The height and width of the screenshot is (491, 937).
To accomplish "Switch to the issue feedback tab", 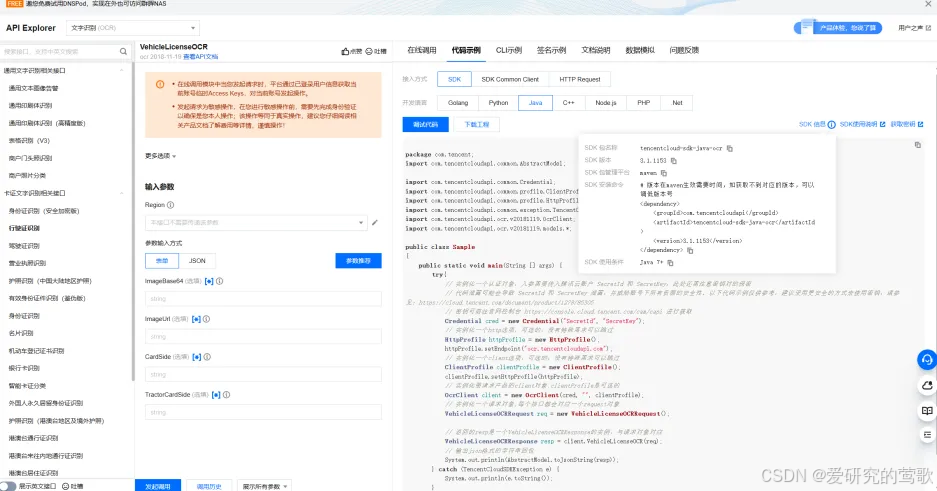I will (x=684, y=50).
